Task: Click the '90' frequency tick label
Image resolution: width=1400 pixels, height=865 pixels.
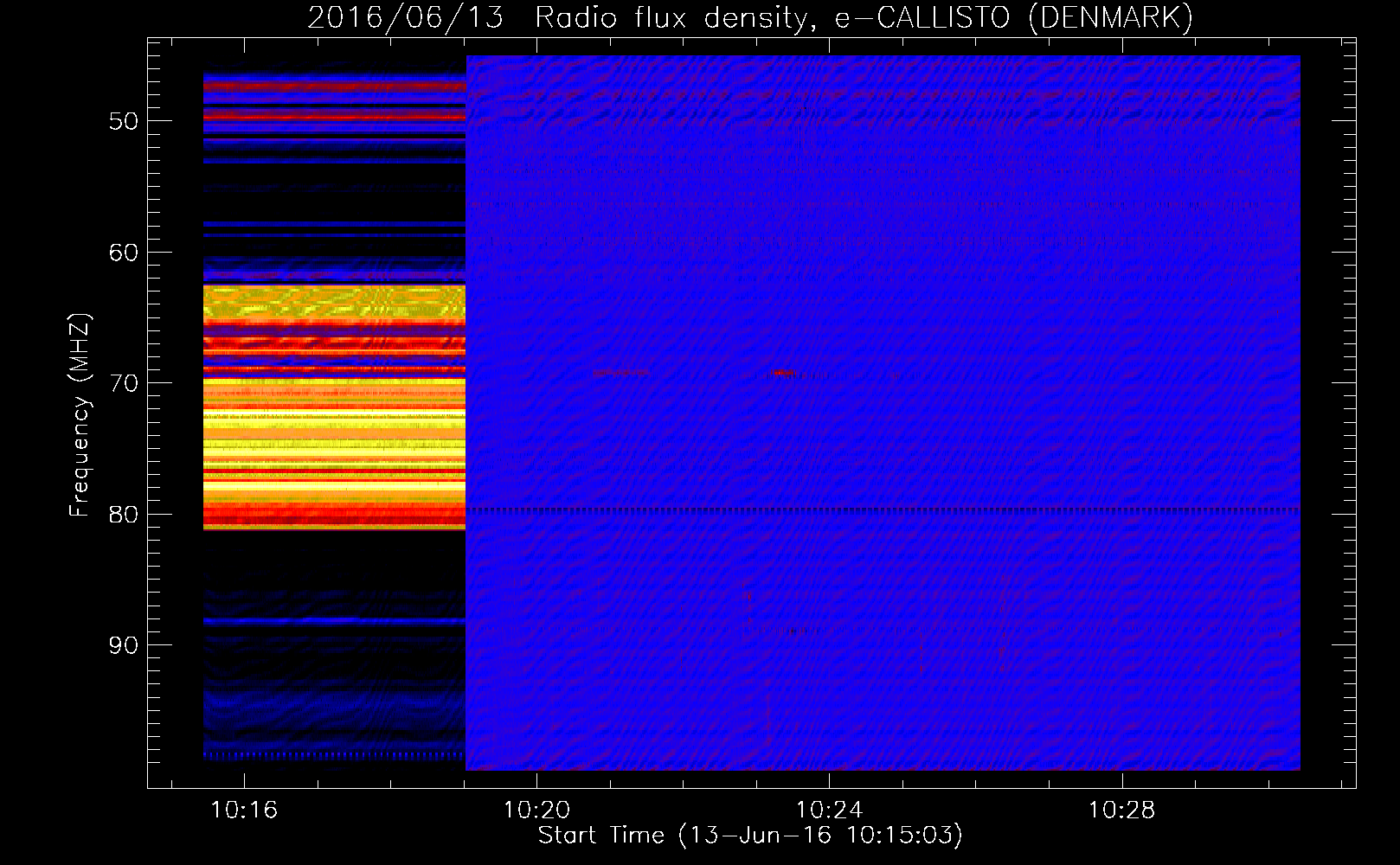Action: point(124,645)
